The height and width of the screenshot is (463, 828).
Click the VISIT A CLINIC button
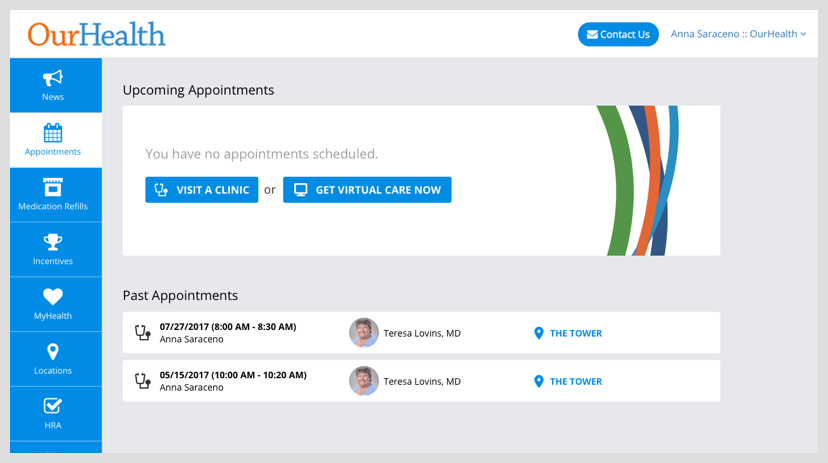click(x=202, y=190)
